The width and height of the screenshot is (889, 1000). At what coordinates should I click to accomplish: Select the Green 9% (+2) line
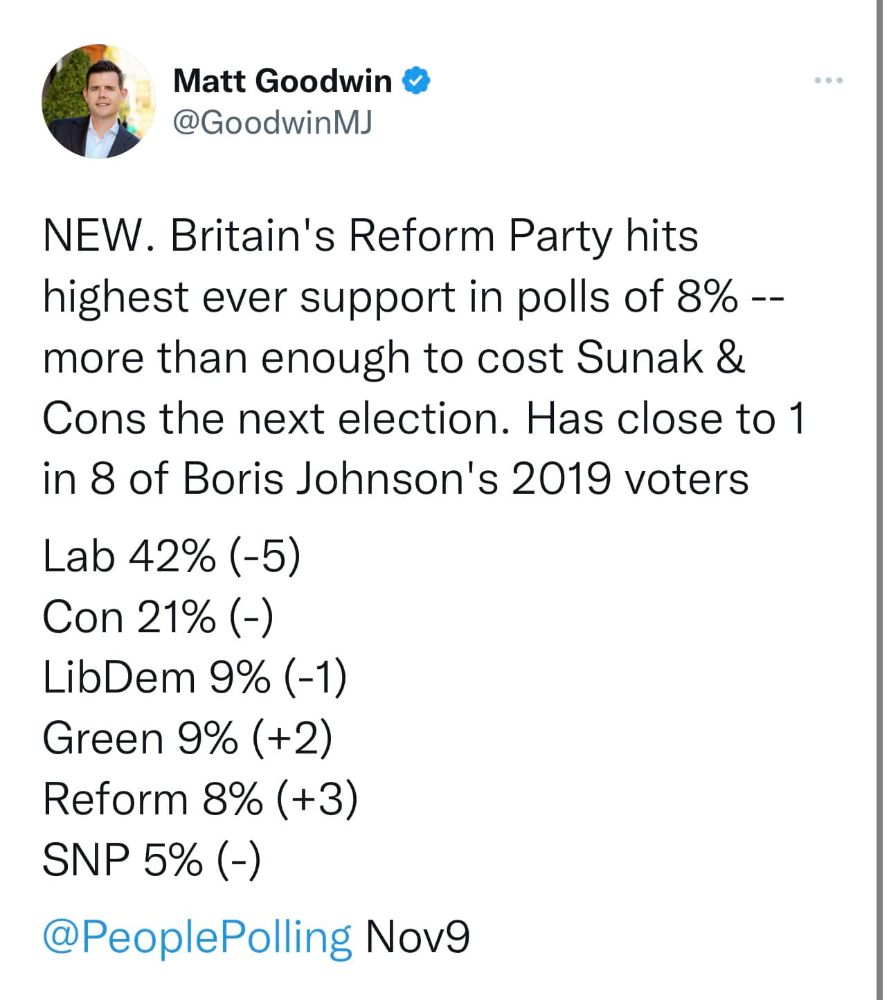pos(187,738)
